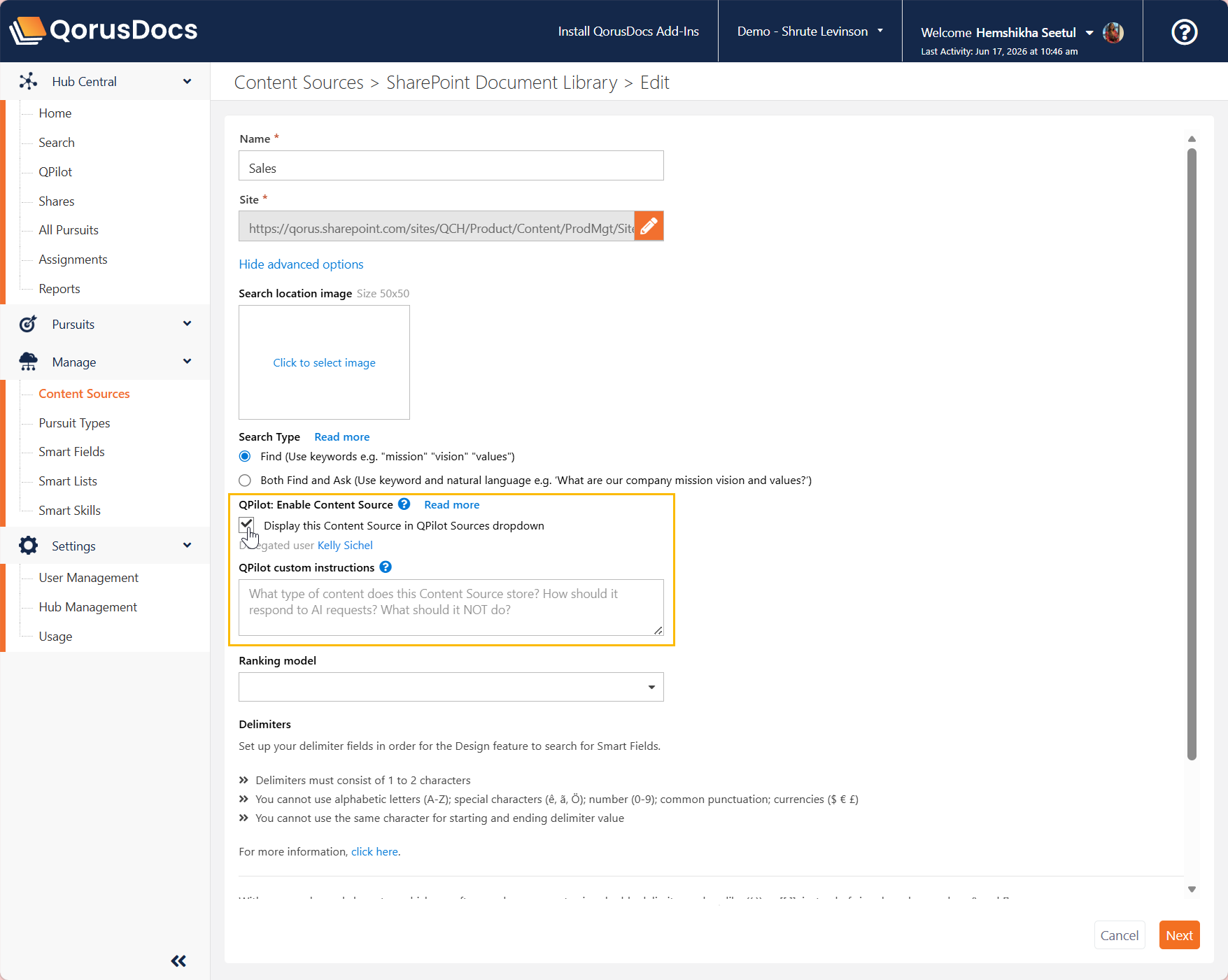Select Both Find and Ask option
Screen dimensions: 1228x980
pyautogui.click(x=245, y=480)
